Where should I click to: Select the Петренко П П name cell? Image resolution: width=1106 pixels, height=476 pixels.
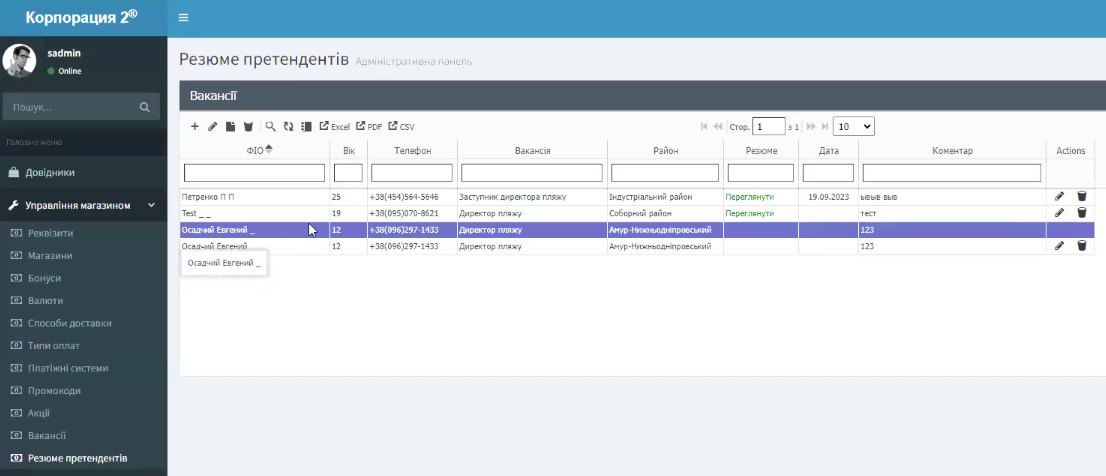click(x=255, y=197)
